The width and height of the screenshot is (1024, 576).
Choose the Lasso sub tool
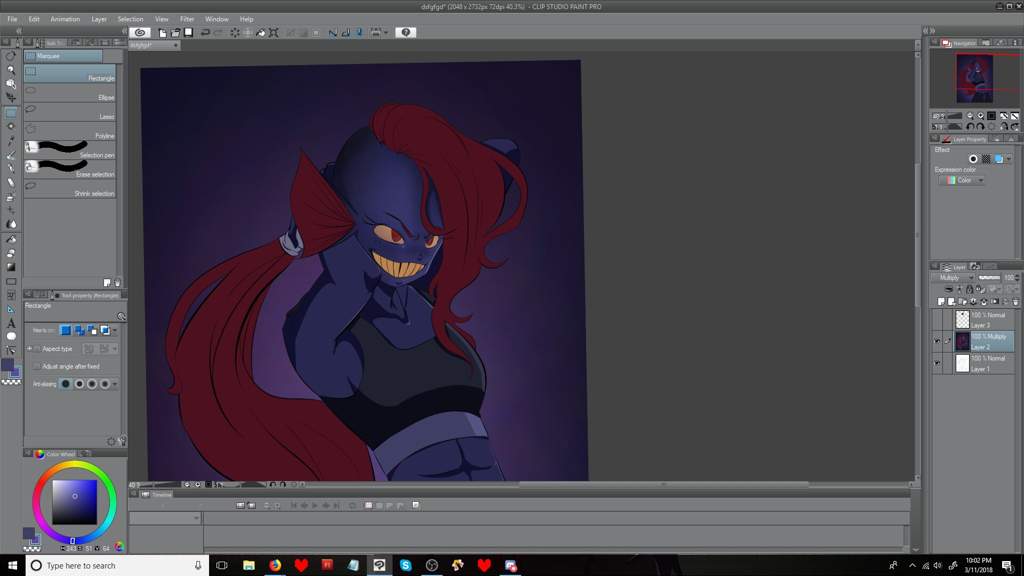pos(70,112)
